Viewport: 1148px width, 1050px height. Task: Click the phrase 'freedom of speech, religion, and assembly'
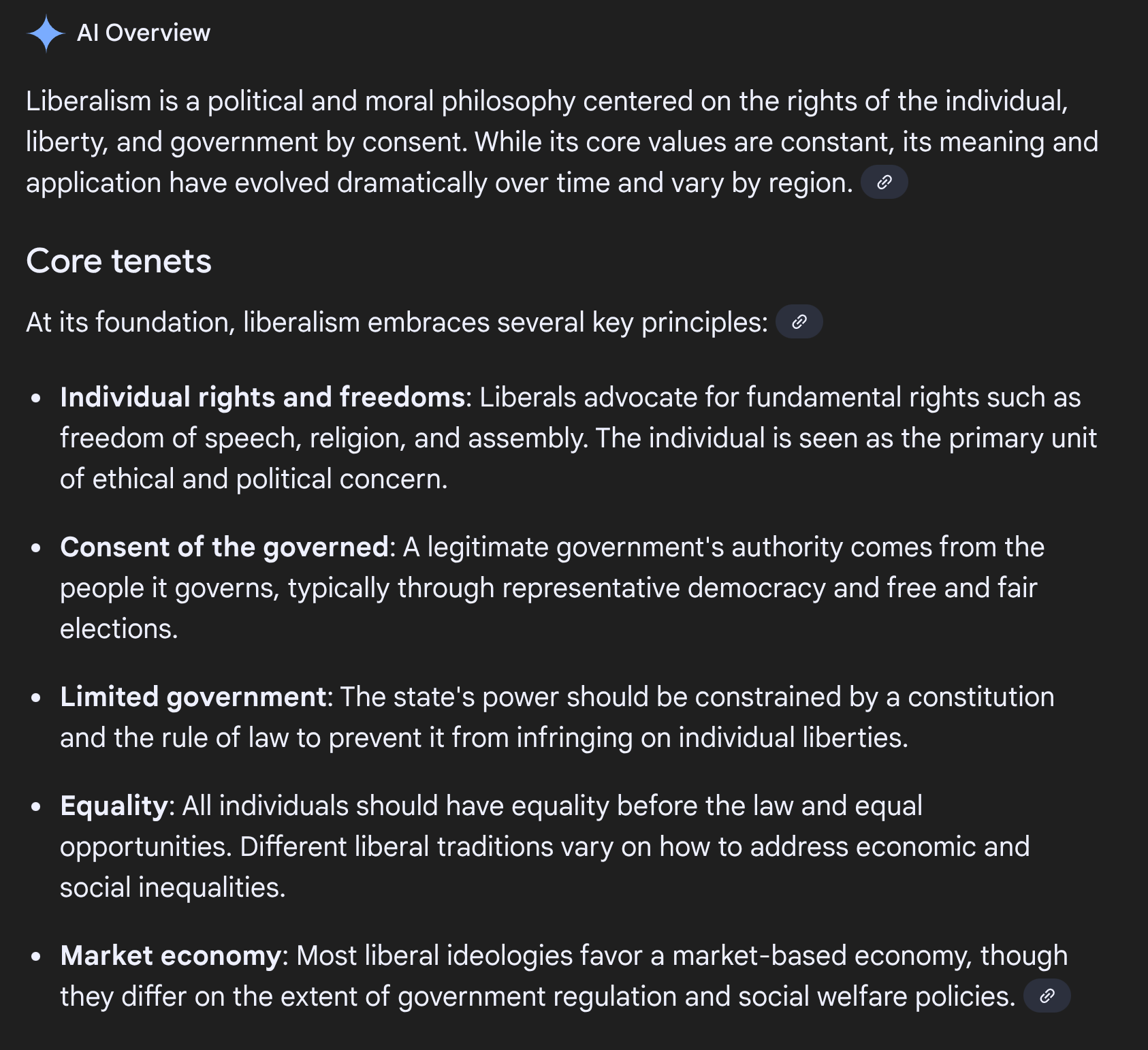(x=323, y=438)
